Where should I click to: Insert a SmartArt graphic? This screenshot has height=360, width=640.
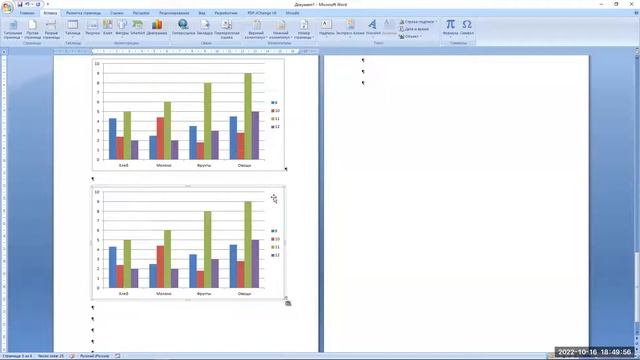(x=138, y=27)
